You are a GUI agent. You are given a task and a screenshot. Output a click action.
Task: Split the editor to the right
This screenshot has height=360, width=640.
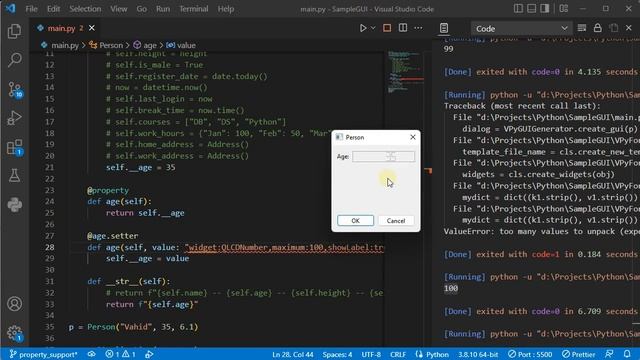click(x=402, y=28)
